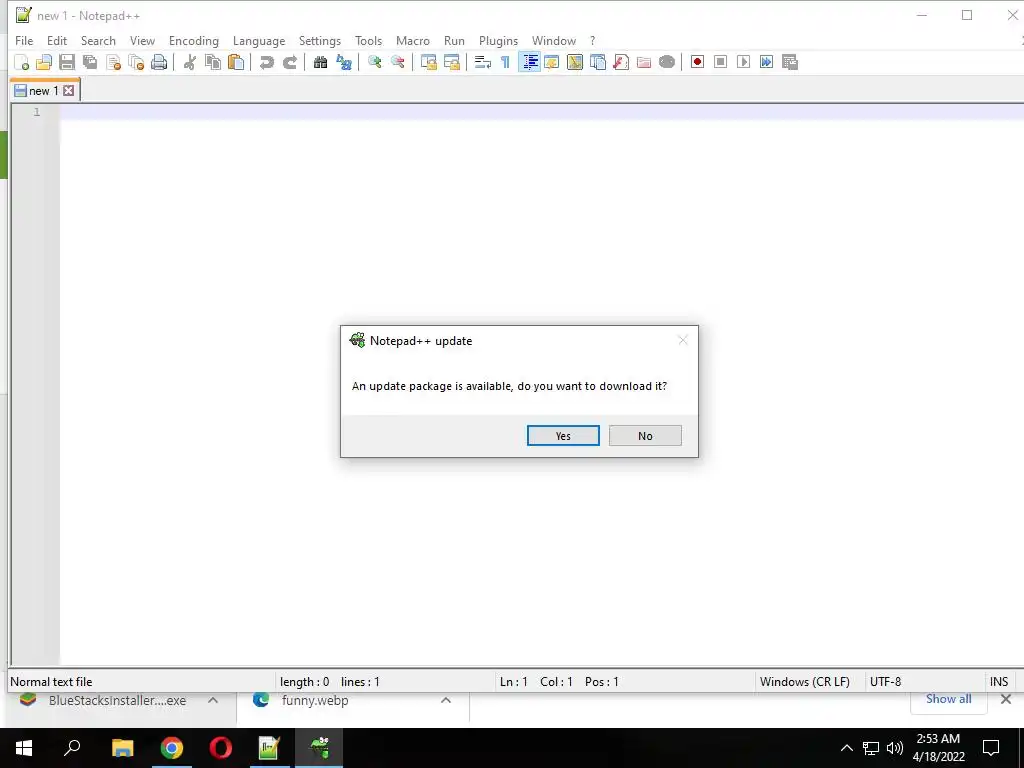
Task: Click the Zoom Out magnifier icon
Action: pos(397,62)
